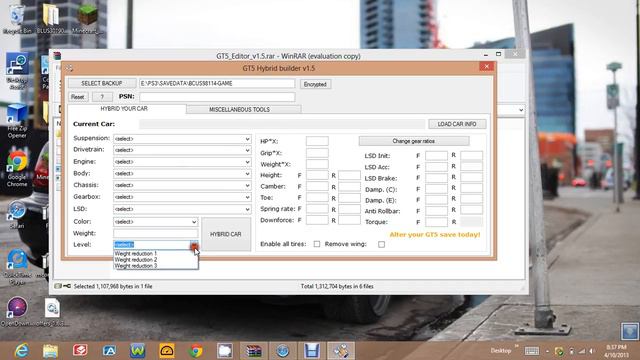Click the Torque front input field

[436, 222]
